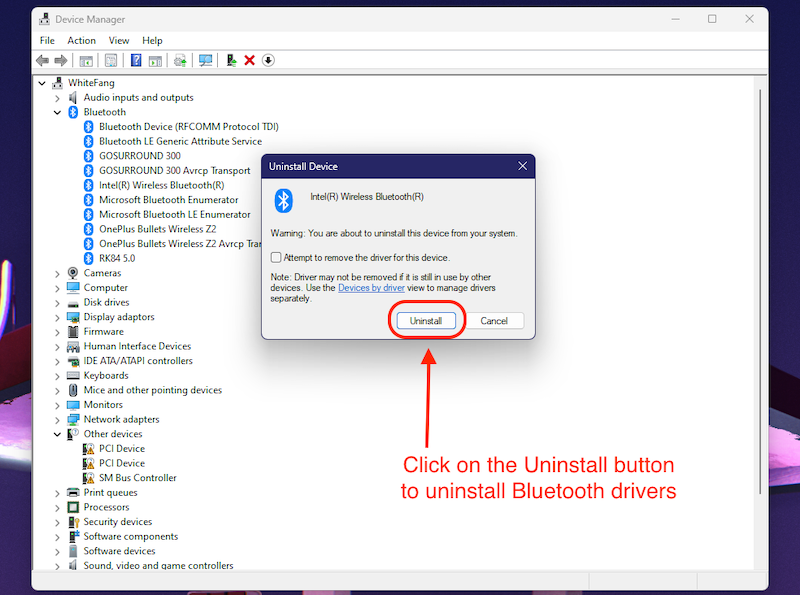Expand the Software components category
This screenshot has width=800, height=595.
(57, 537)
